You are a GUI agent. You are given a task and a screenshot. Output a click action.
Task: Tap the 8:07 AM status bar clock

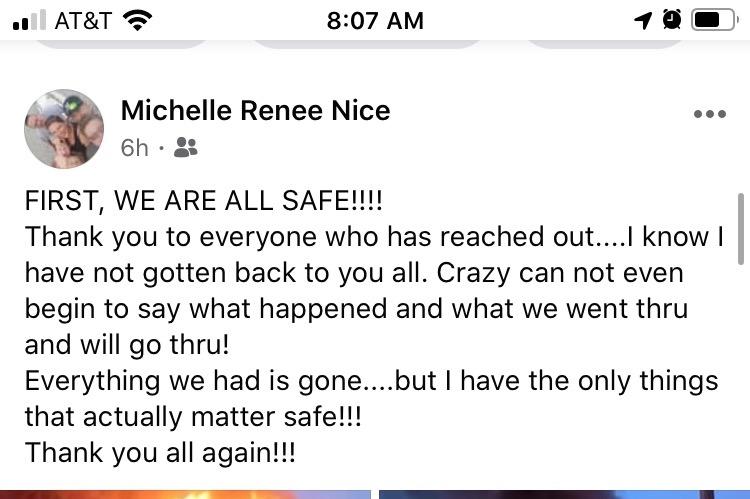[375, 20]
